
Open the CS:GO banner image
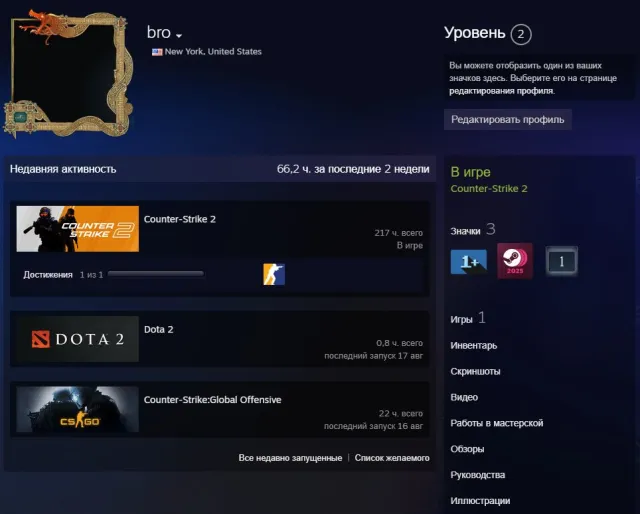pyautogui.click(x=78, y=409)
